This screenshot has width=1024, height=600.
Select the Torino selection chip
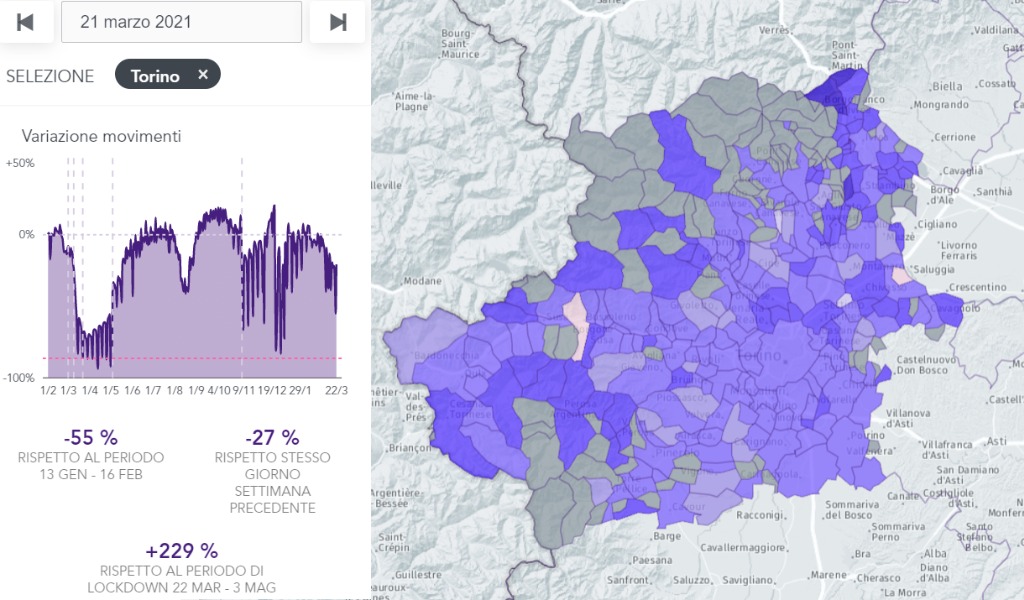point(156,75)
